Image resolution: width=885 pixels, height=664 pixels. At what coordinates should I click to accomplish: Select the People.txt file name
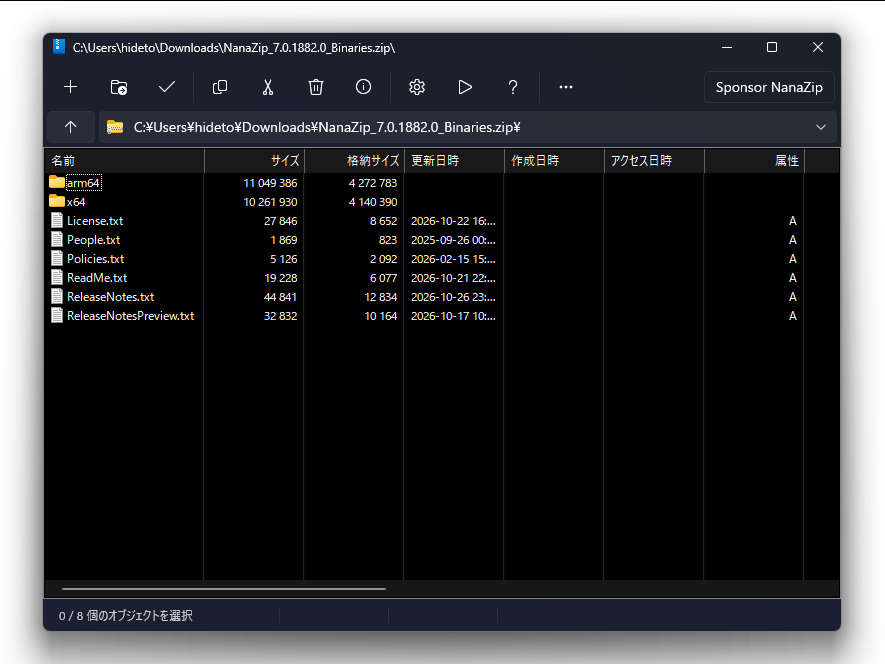(x=94, y=240)
